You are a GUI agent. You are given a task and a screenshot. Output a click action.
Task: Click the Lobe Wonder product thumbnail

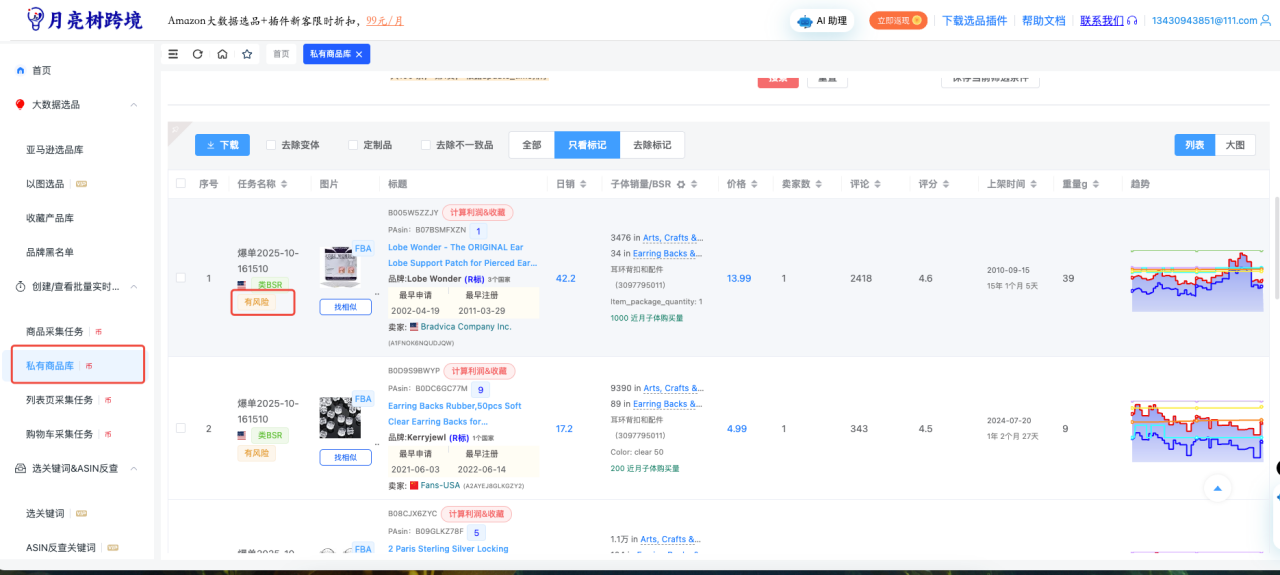click(340, 267)
